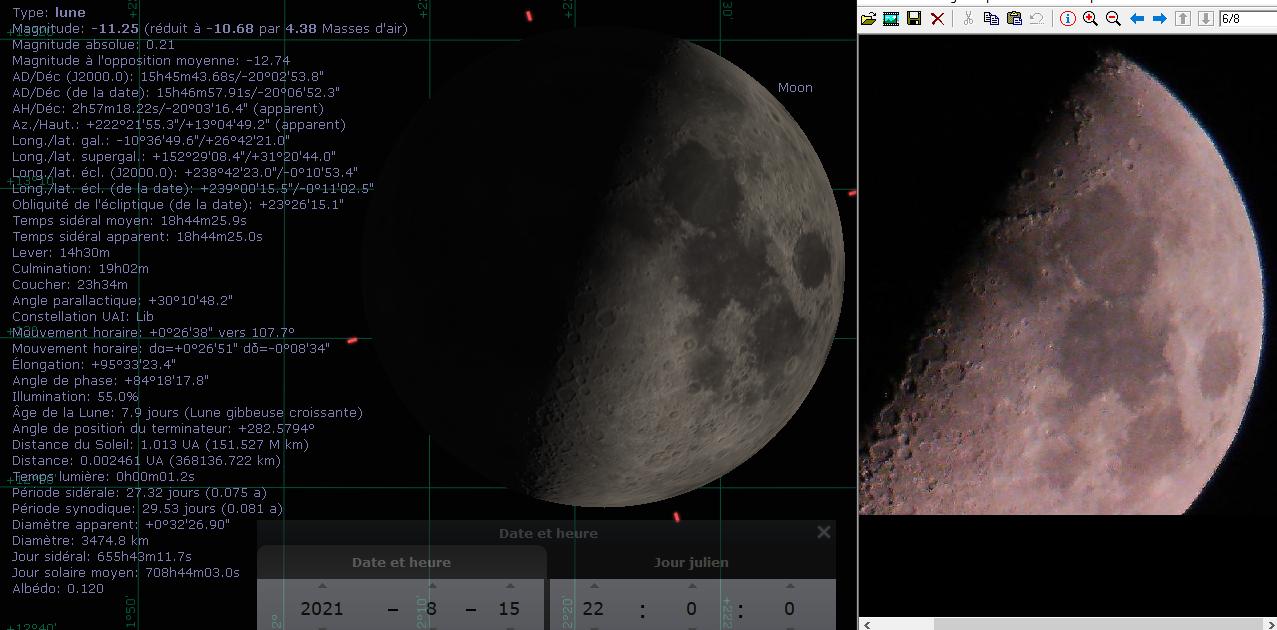
Task: Switch to the Jour julien tab
Action: point(692,562)
